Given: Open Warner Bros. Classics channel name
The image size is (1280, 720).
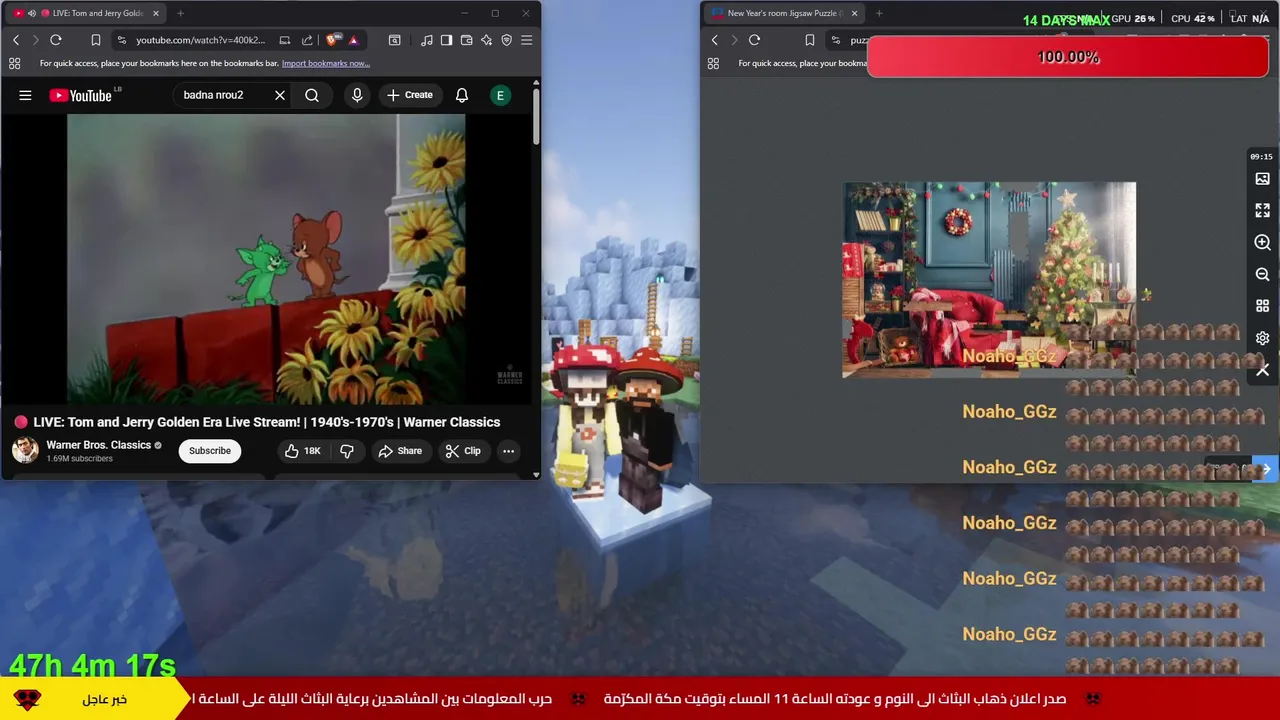Looking at the screenshot, I should [98, 445].
